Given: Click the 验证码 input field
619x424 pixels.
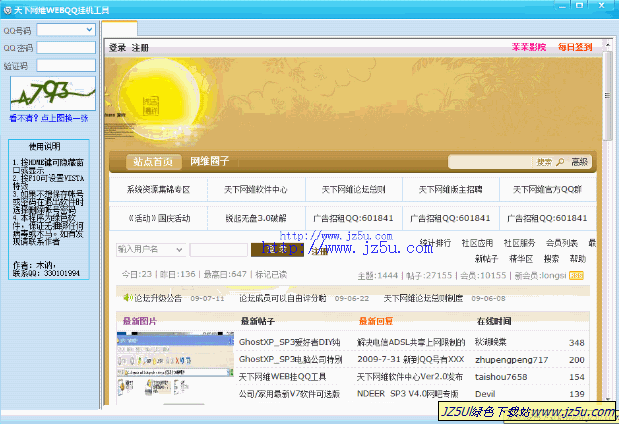Looking at the screenshot, I should click(66, 65).
